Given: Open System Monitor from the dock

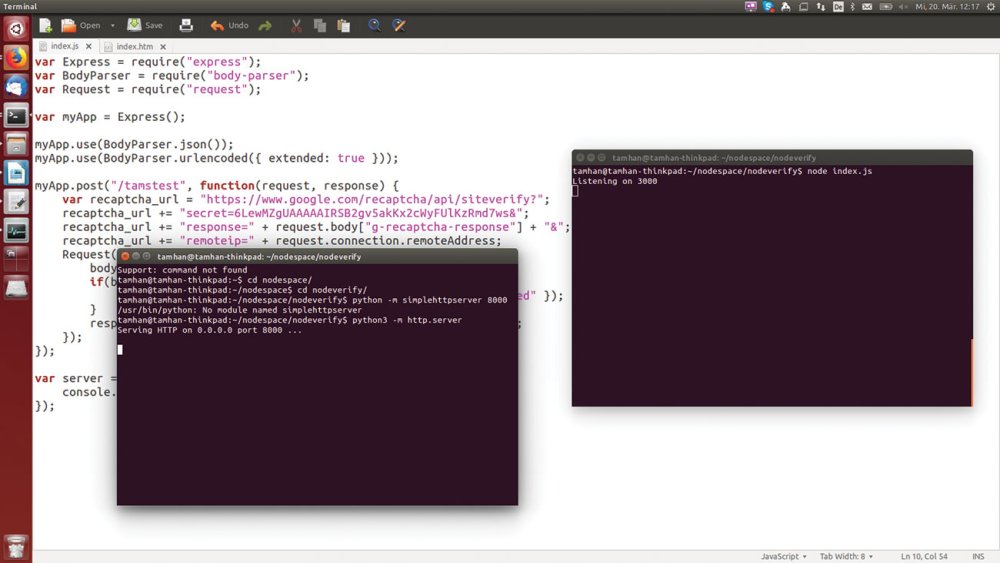Looking at the screenshot, I should click(16, 231).
